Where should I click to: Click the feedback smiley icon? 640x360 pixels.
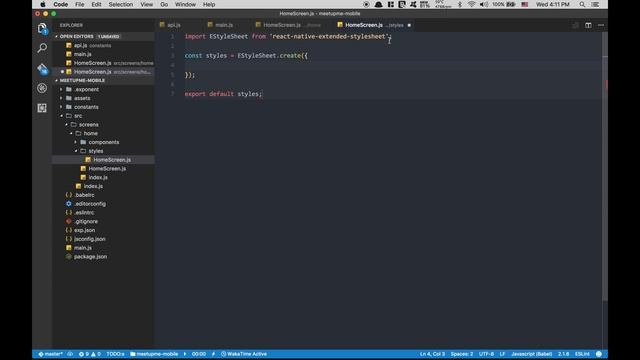coord(599,354)
